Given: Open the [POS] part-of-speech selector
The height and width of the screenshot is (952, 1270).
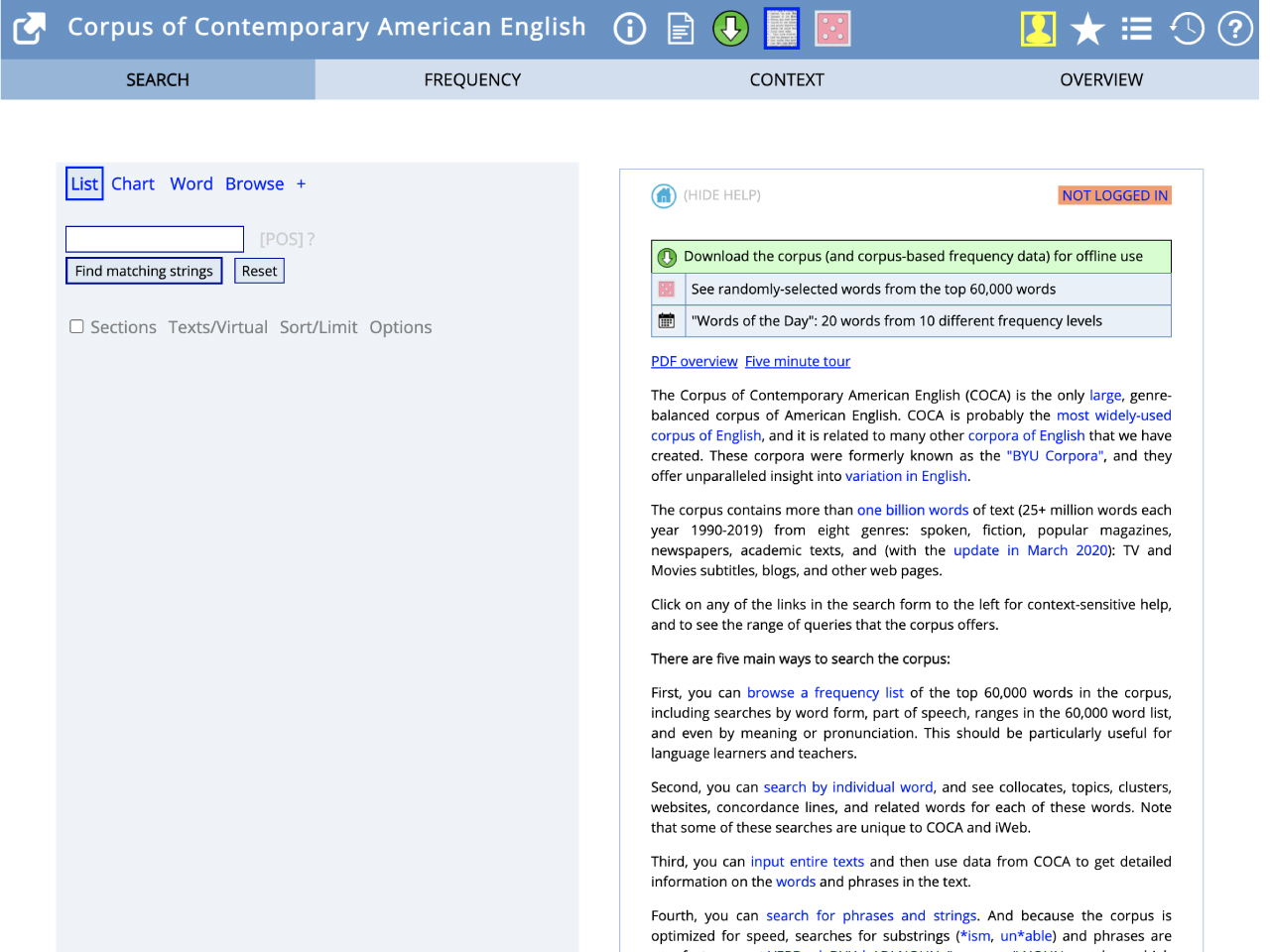Looking at the screenshot, I should coord(281,239).
